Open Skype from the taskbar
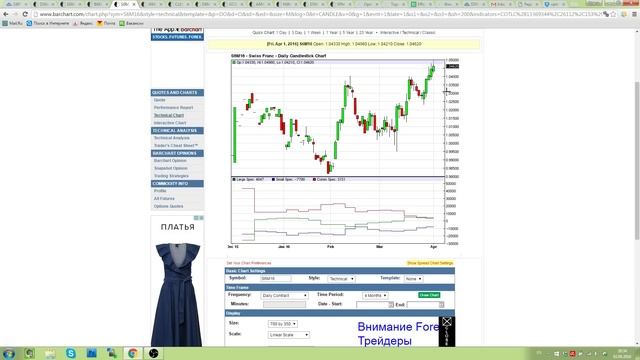This screenshot has width=640, height=360. 71,353
